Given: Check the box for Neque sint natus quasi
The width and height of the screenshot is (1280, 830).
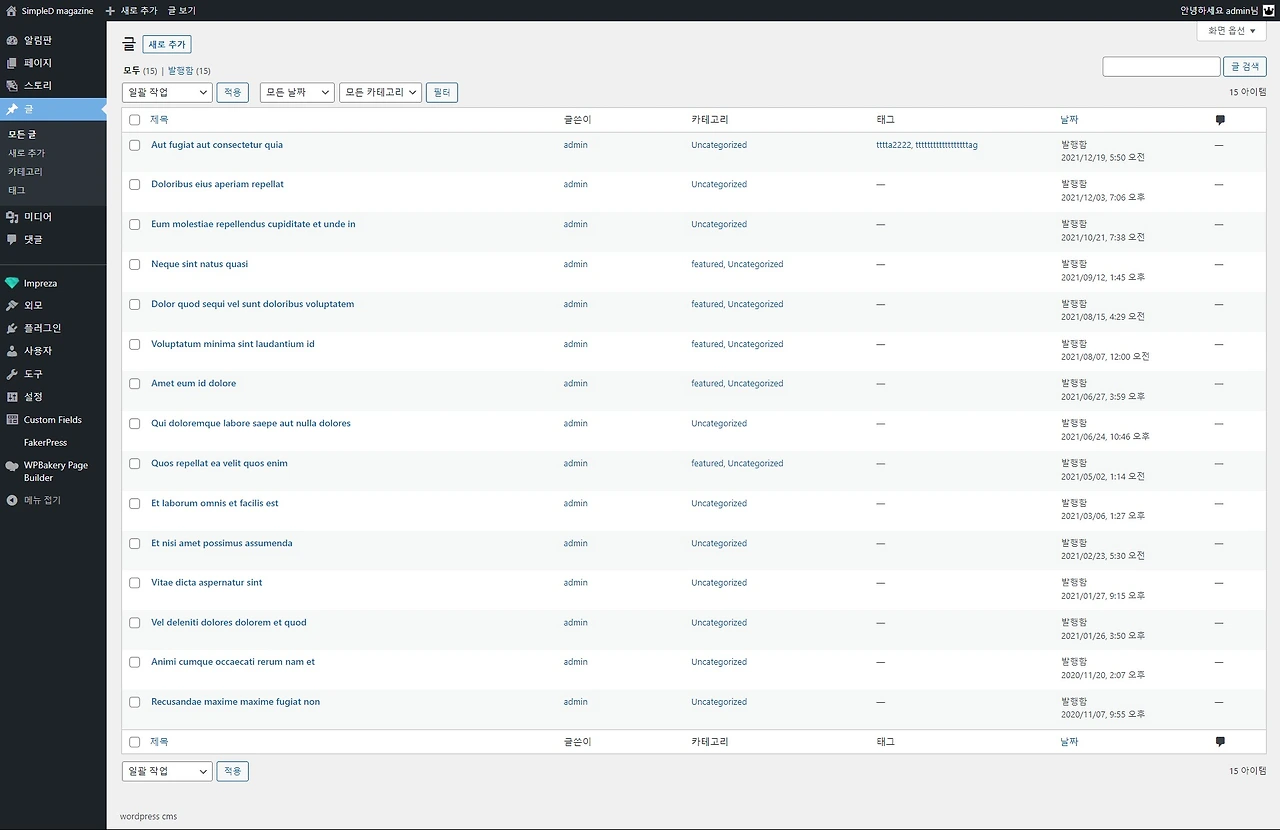Looking at the screenshot, I should click(135, 265).
